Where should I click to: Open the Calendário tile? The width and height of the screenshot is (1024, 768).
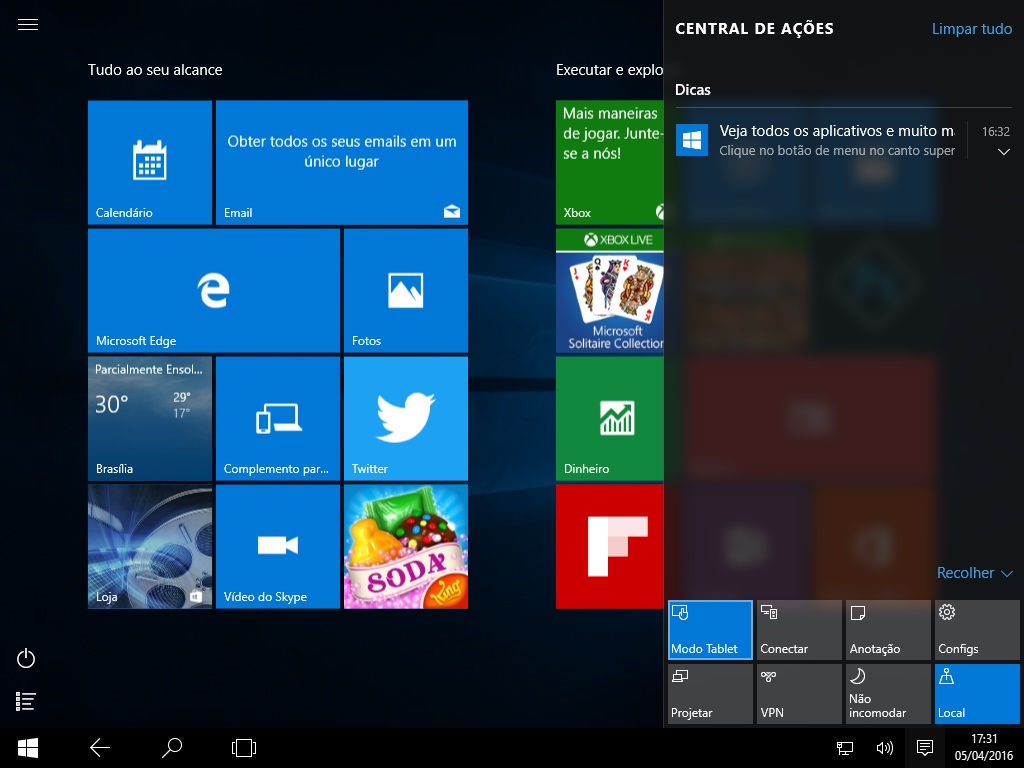click(149, 162)
